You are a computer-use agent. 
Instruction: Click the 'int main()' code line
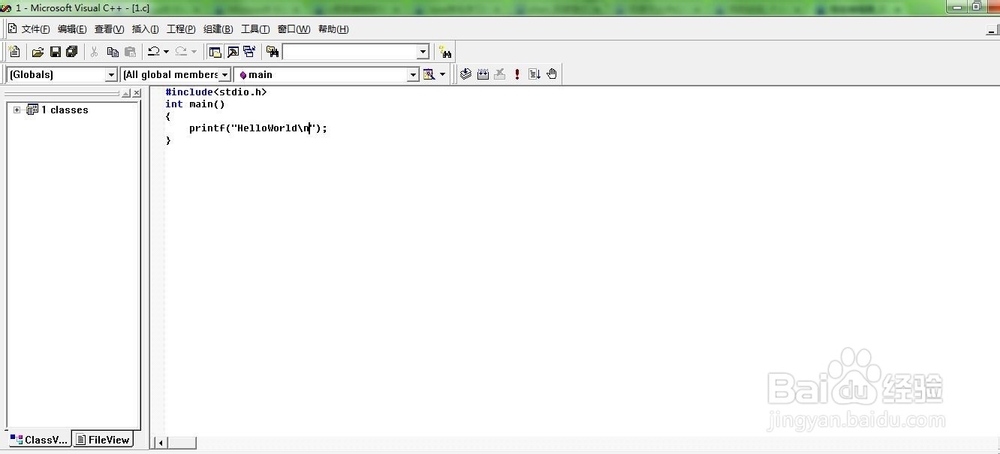click(195, 104)
